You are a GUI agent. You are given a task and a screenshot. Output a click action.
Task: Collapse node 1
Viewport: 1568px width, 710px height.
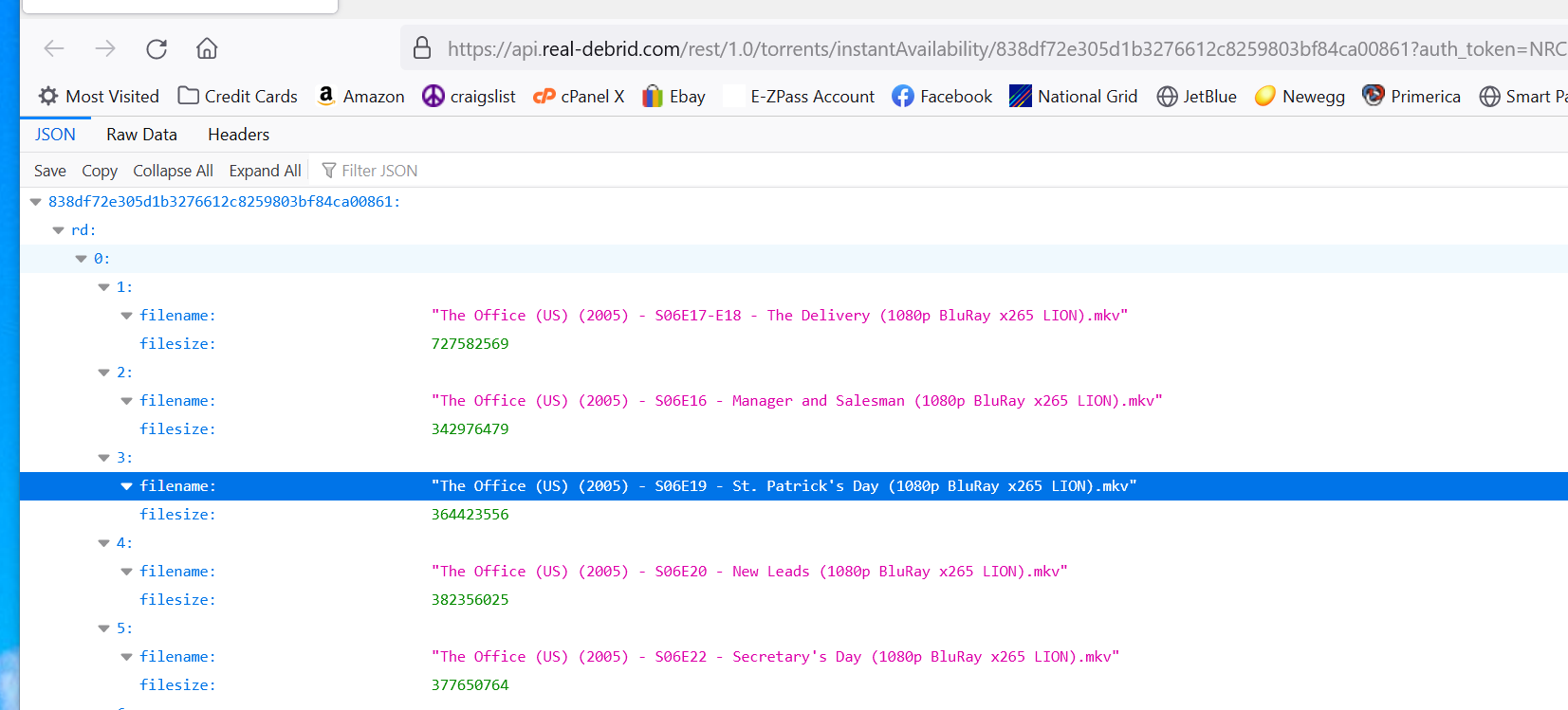tap(104, 287)
